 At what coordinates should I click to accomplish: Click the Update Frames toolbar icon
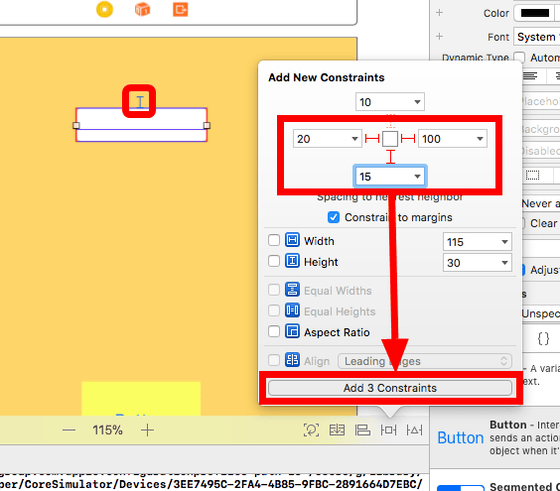pos(311,430)
